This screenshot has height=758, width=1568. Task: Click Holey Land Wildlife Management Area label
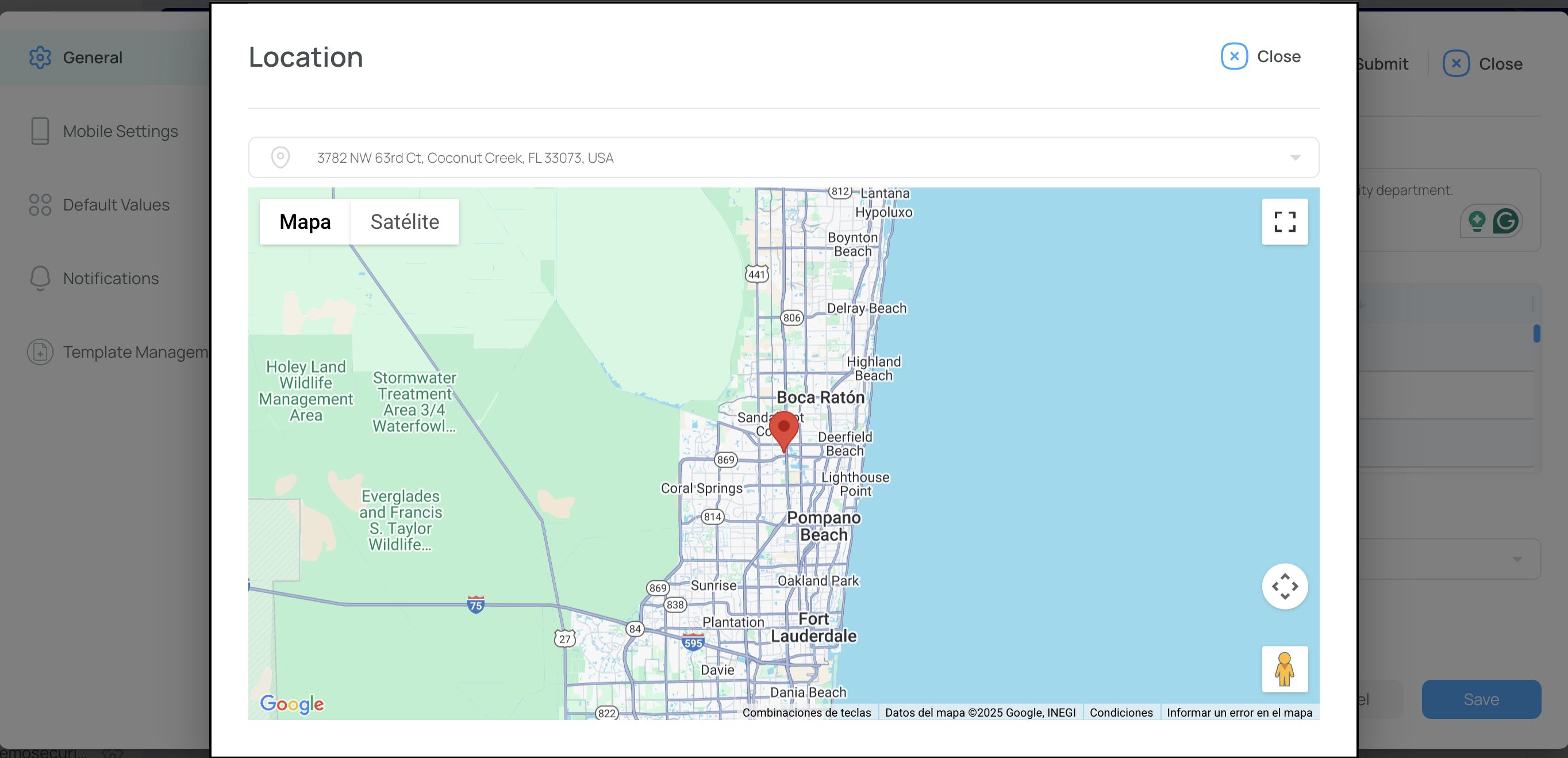306,391
